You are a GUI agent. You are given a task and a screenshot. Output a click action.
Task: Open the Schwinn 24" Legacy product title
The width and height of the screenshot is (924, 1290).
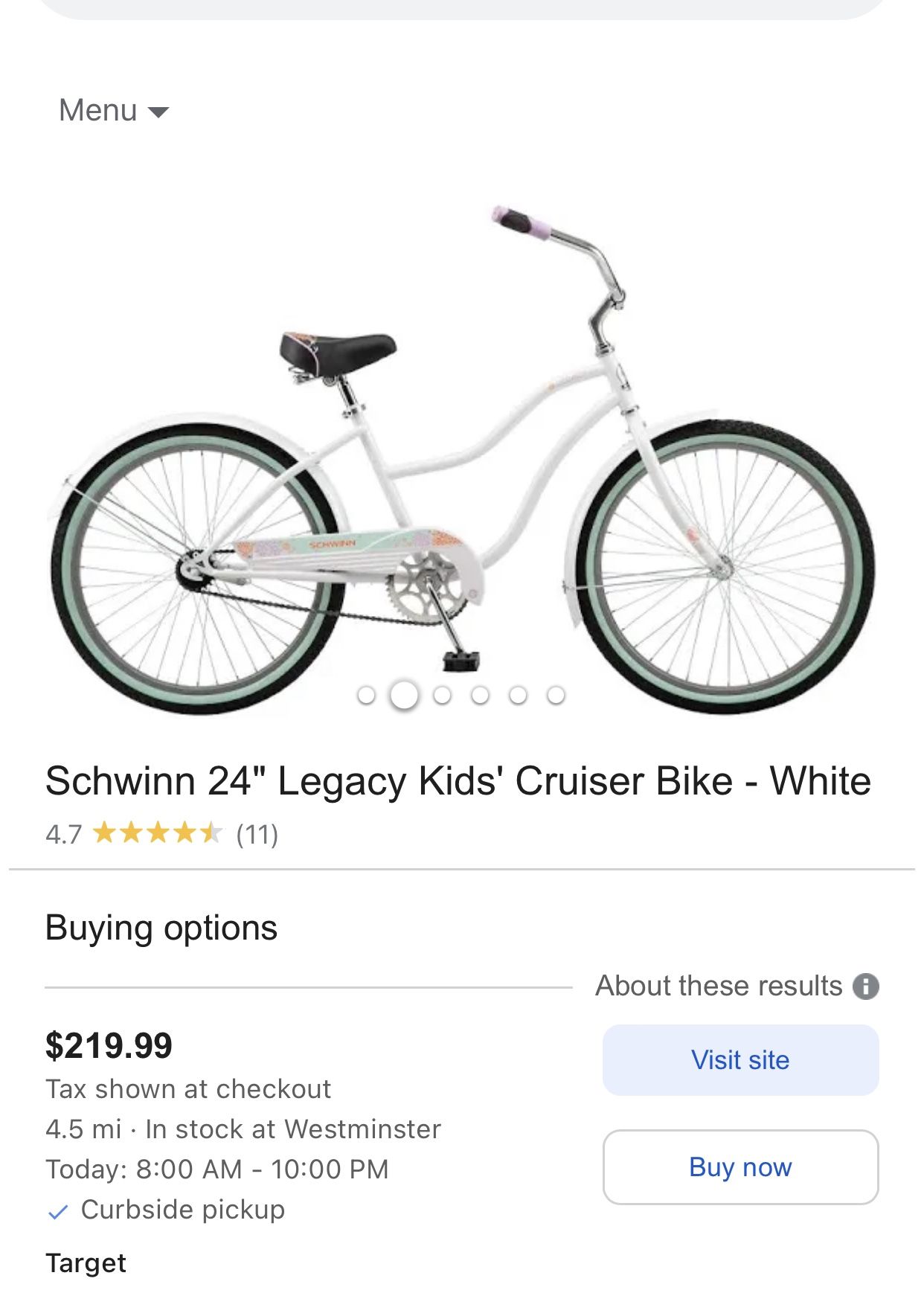pyautogui.click(x=457, y=781)
